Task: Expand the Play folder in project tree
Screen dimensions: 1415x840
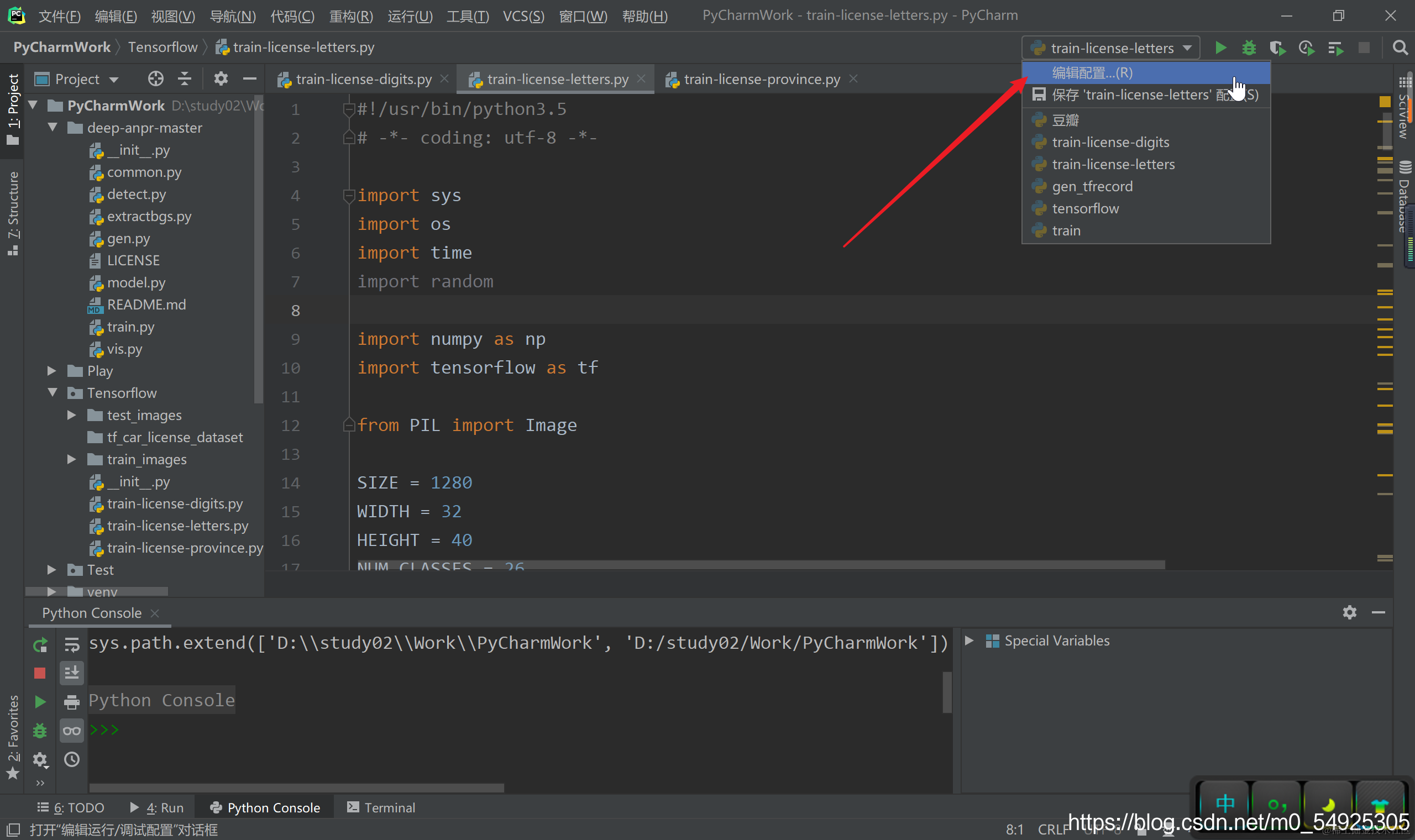Action: tap(51, 371)
